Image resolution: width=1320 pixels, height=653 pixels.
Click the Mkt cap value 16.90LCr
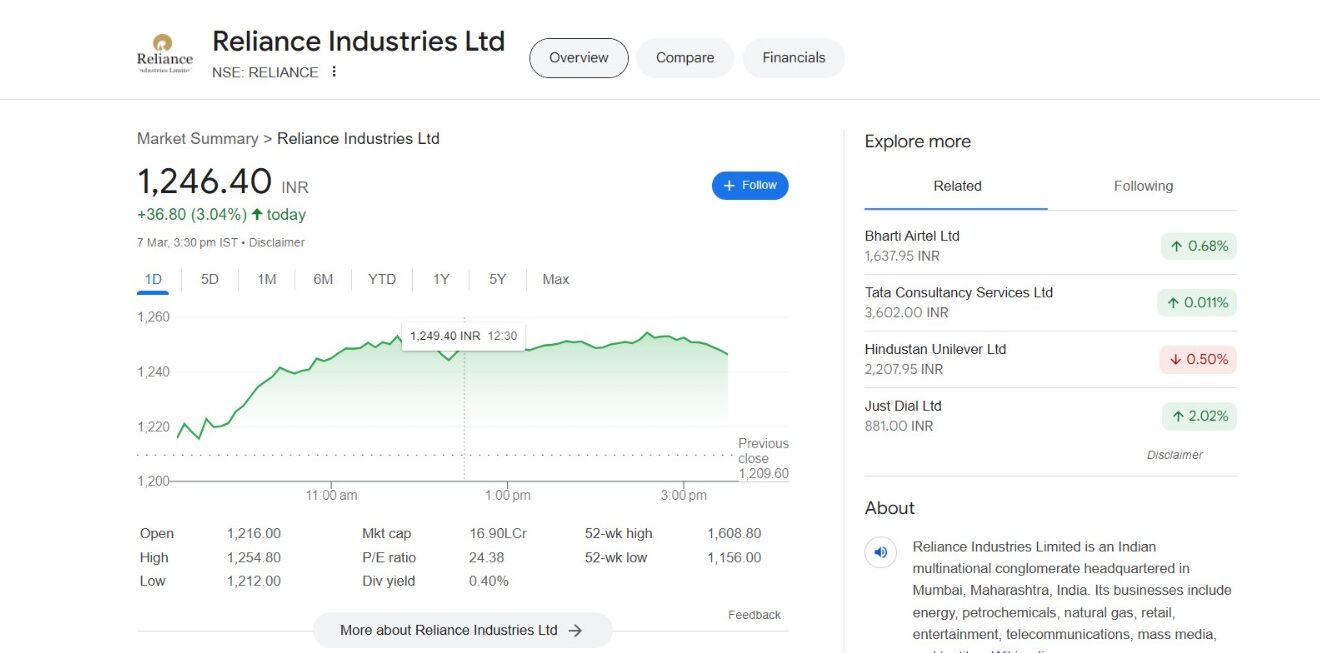498,534
